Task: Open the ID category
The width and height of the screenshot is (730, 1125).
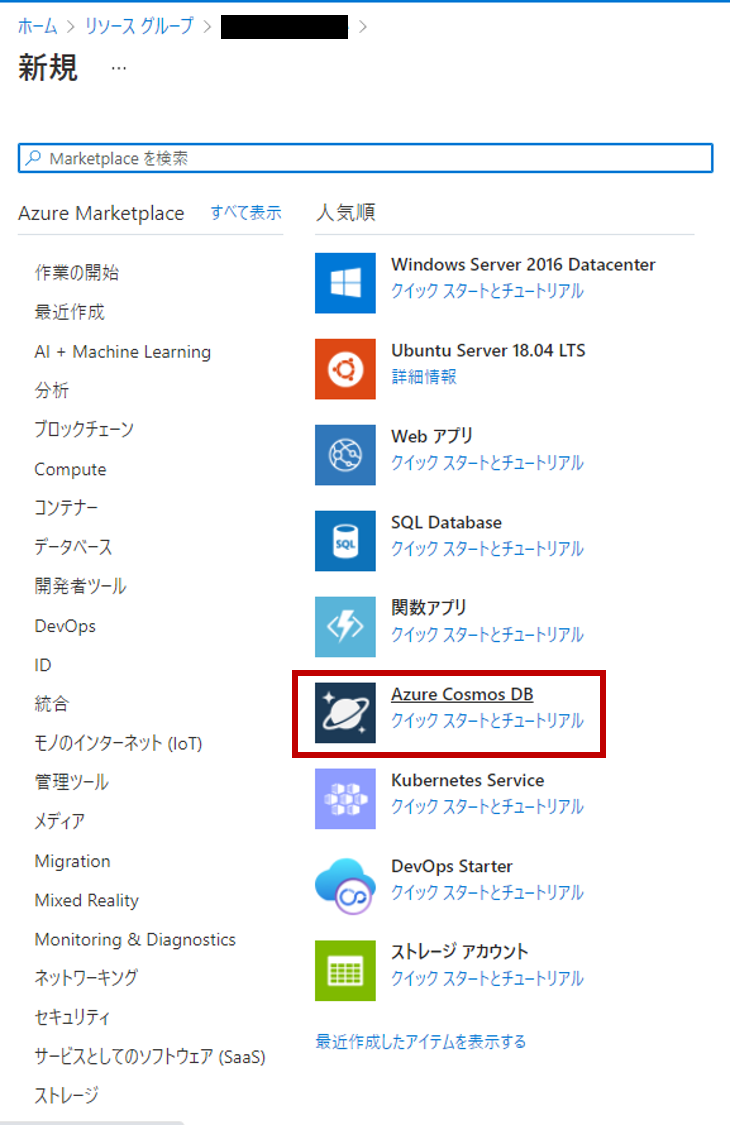Action: tap(43, 665)
